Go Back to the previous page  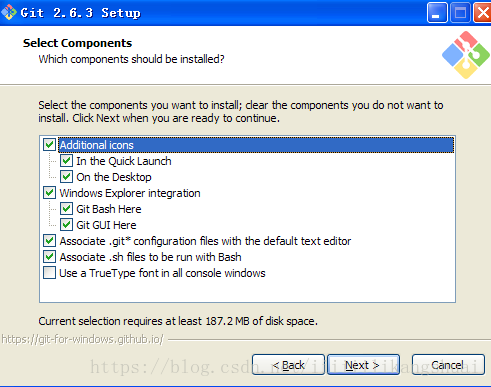click(x=288, y=365)
